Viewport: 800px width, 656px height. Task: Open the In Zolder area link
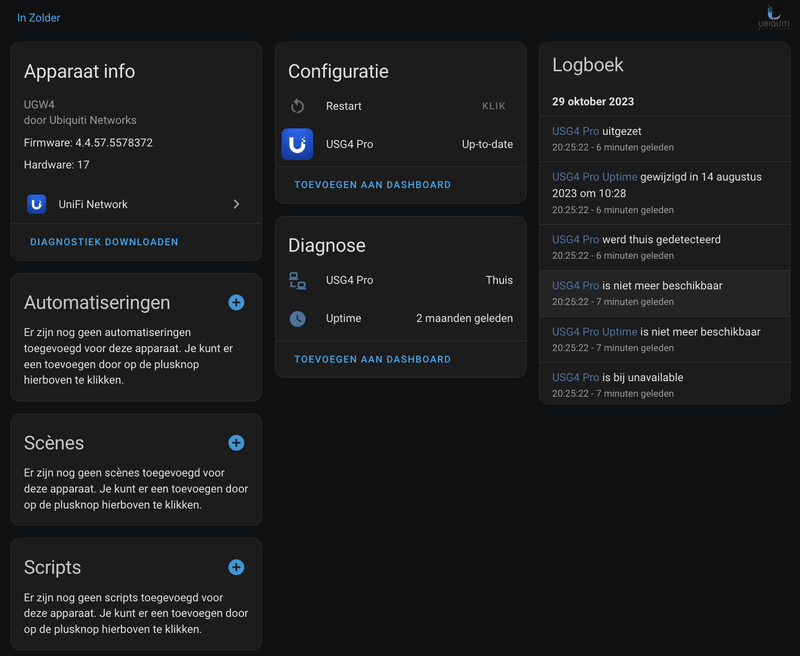pos(39,18)
